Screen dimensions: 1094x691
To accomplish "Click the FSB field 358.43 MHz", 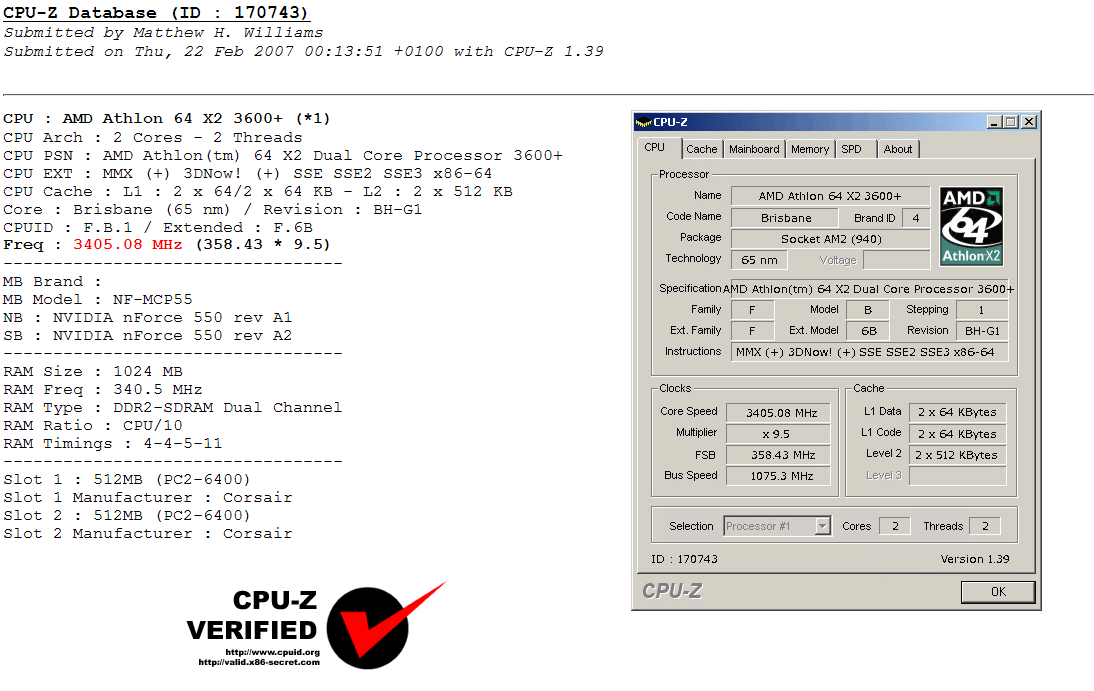I will tap(779, 454).
